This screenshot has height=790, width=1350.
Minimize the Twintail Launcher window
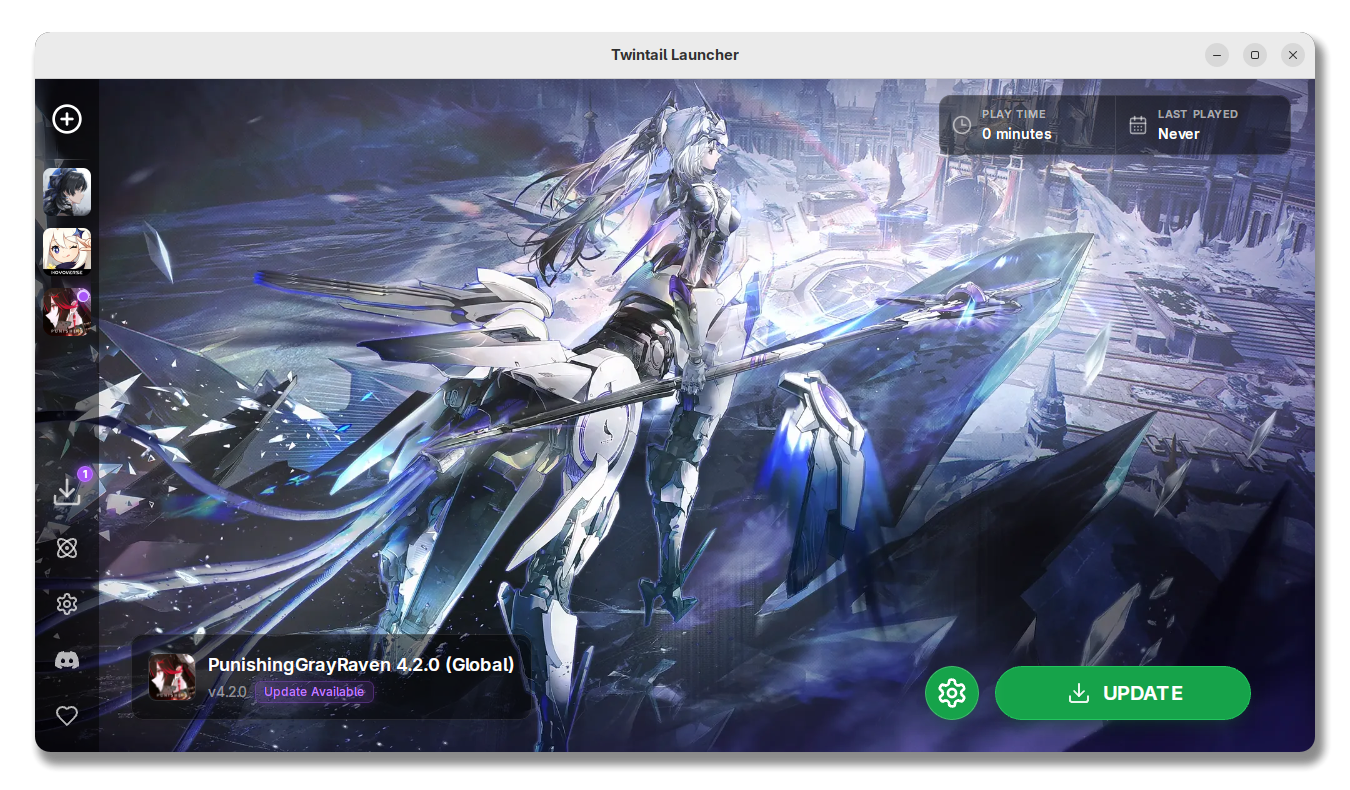point(1217,55)
